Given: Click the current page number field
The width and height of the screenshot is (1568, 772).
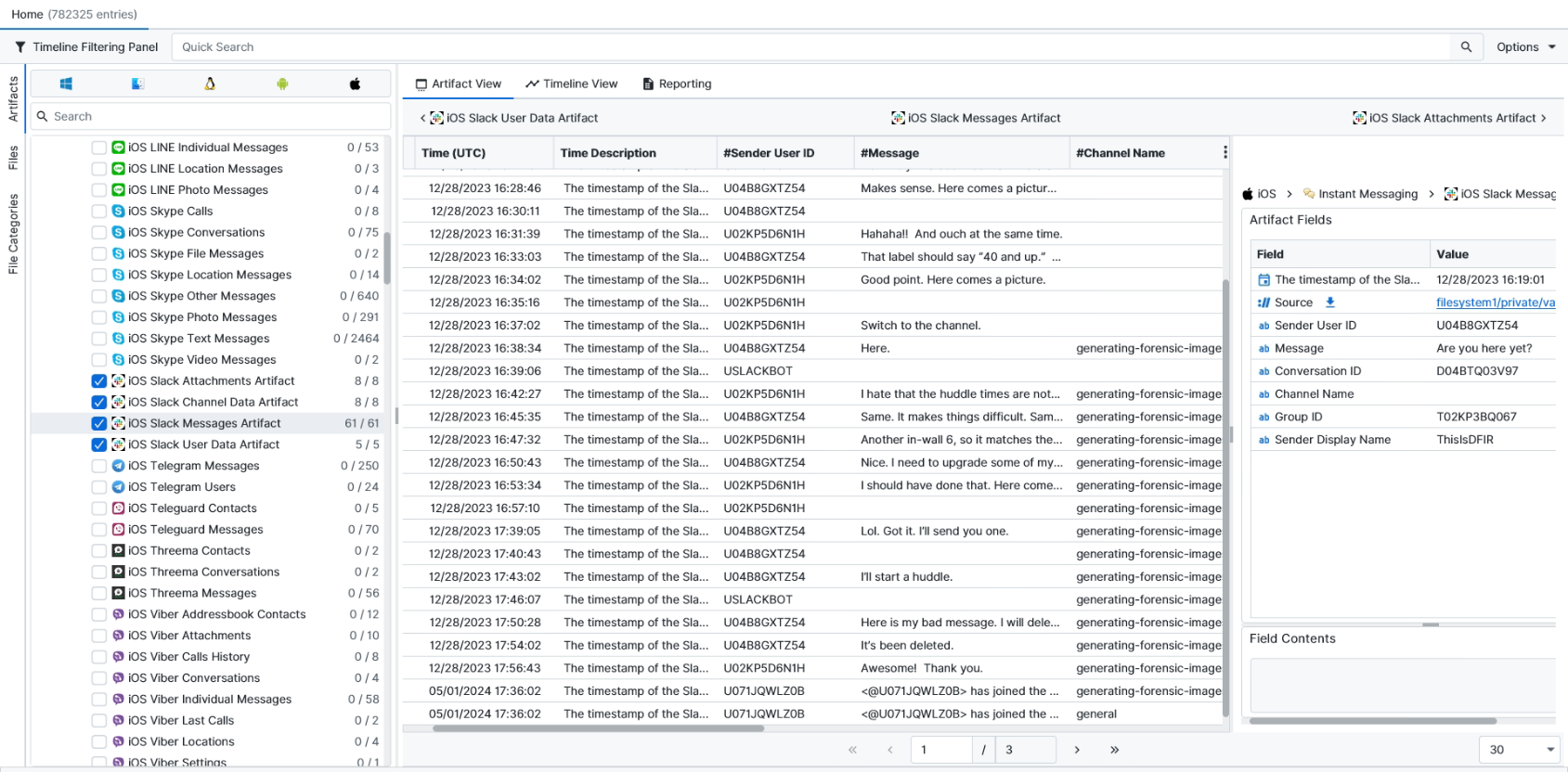Looking at the screenshot, I should point(941,750).
